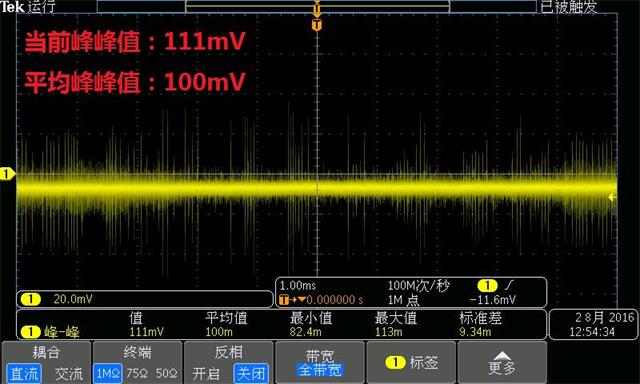
Task: Choose 50Ω termination
Action: pos(167,373)
